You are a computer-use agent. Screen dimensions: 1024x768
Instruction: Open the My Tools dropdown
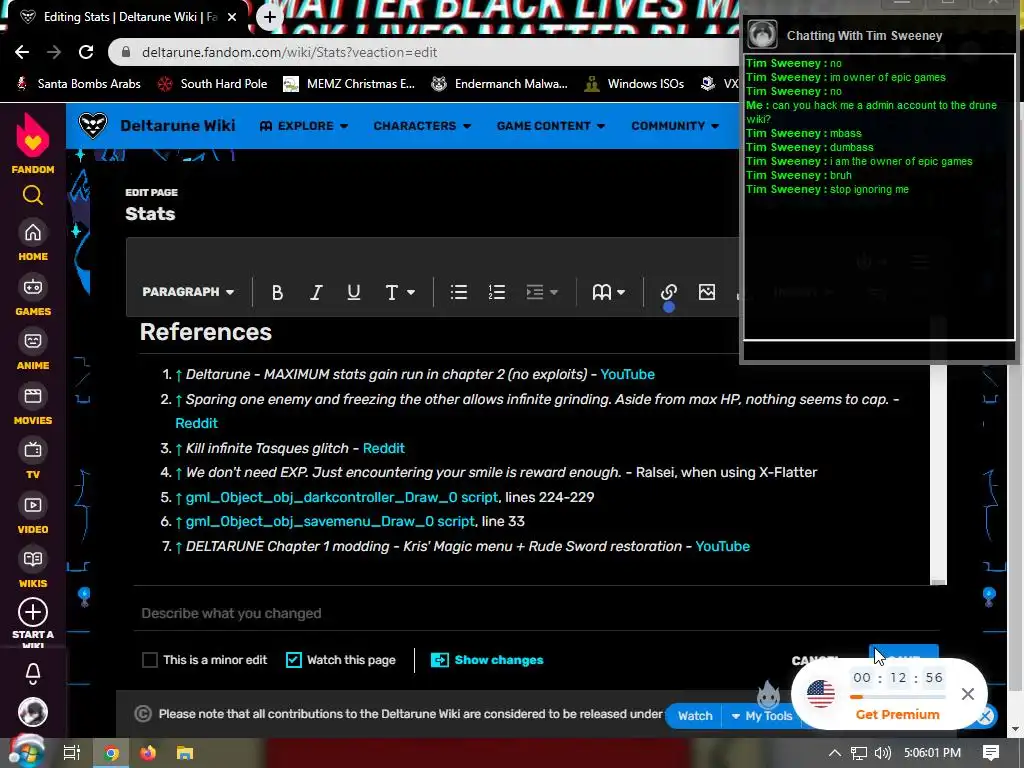click(761, 716)
